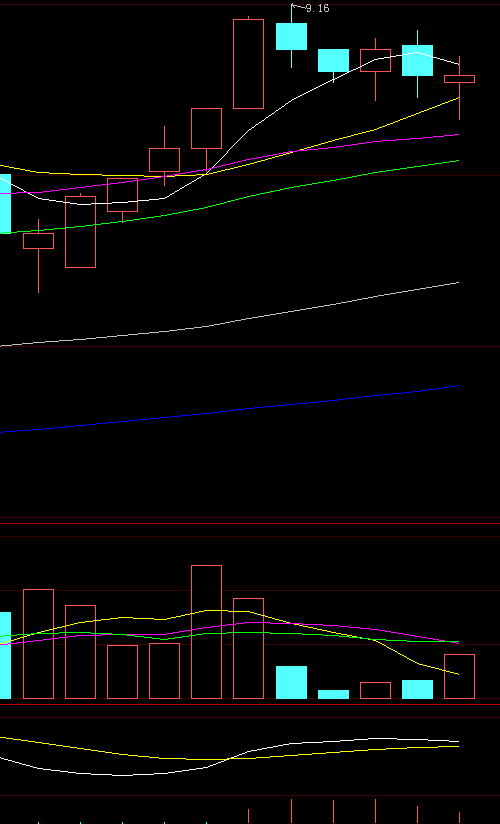Click the largest solid cyan volume bar
500x824 pixels.
point(291,682)
